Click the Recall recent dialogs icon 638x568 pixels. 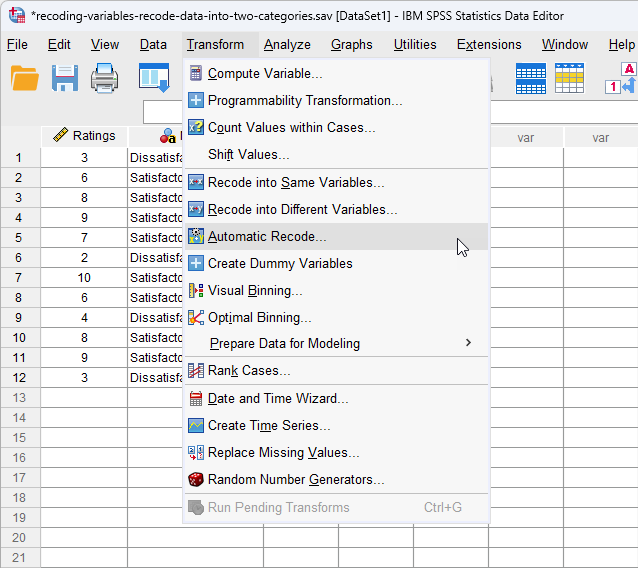[x=154, y=77]
